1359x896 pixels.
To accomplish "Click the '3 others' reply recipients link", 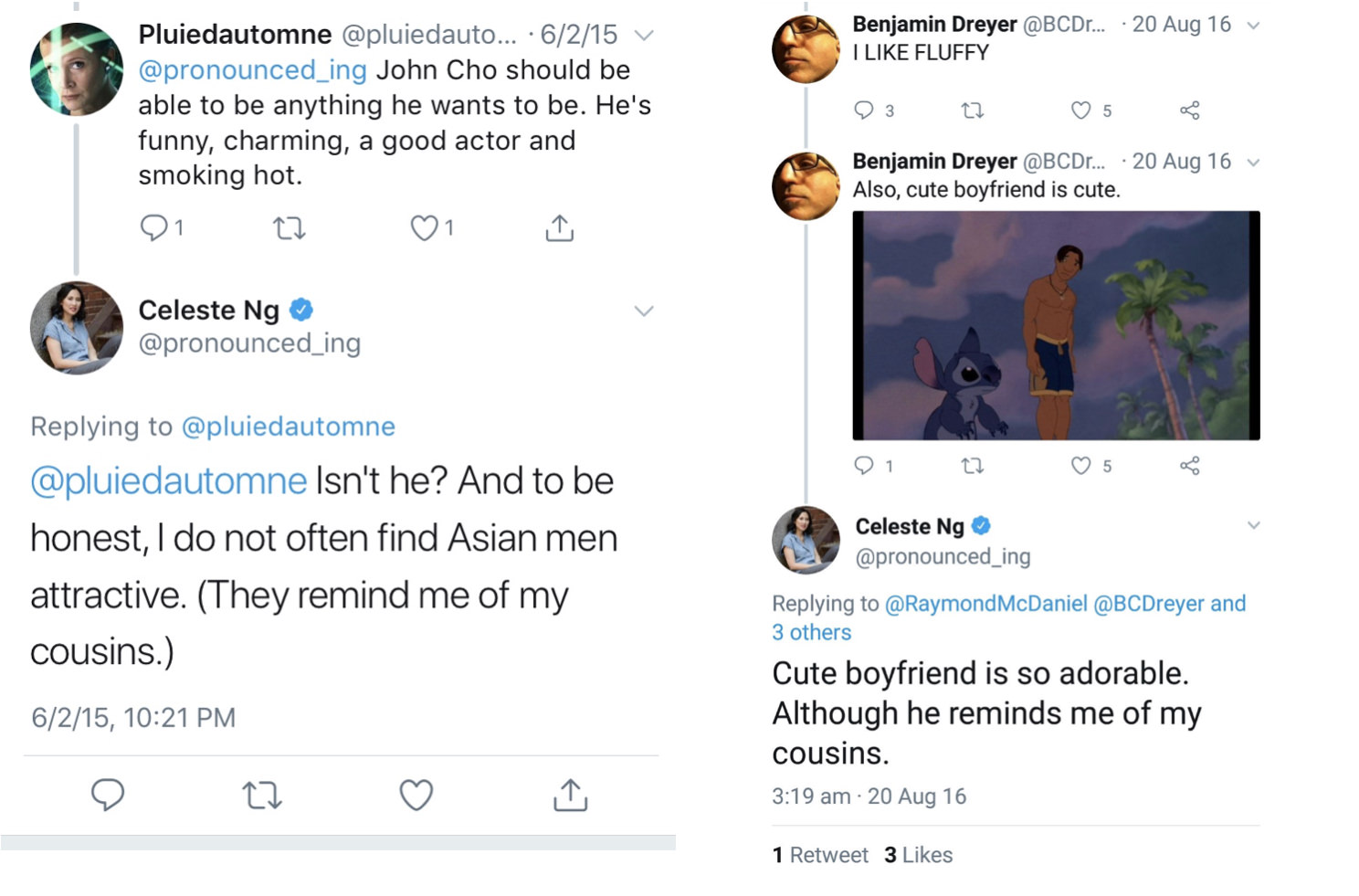I will point(811,632).
